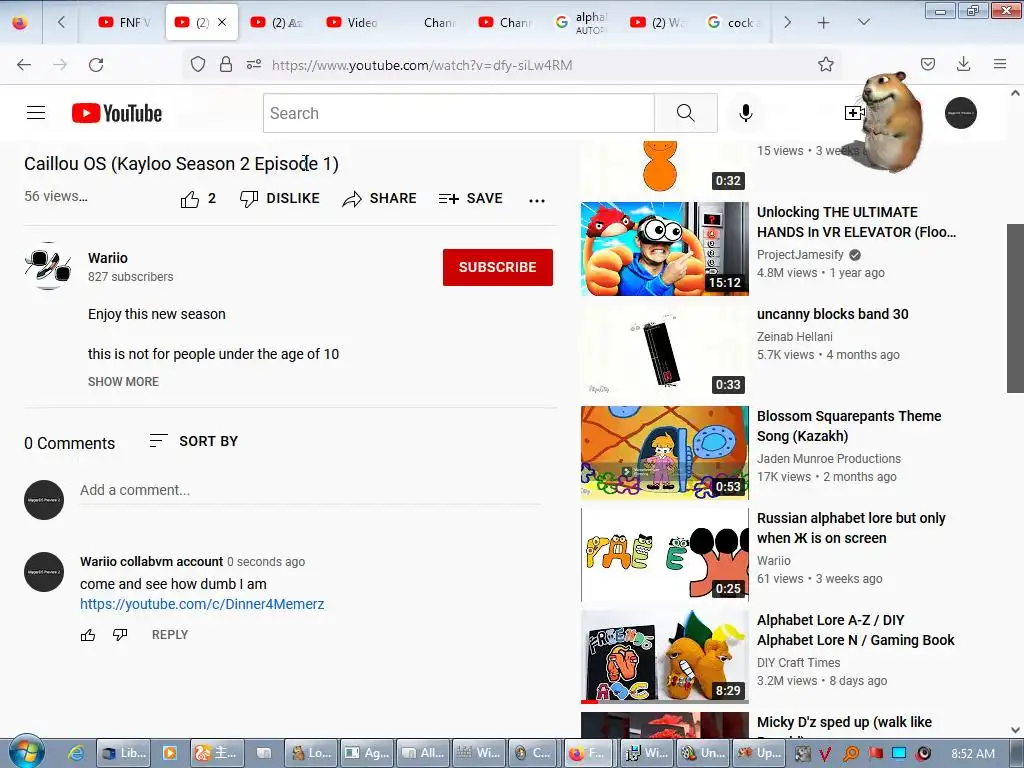This screenshot has height=768, width=1024.
Task: Click the scrollbar down arrow
Action: point(1015,730)
